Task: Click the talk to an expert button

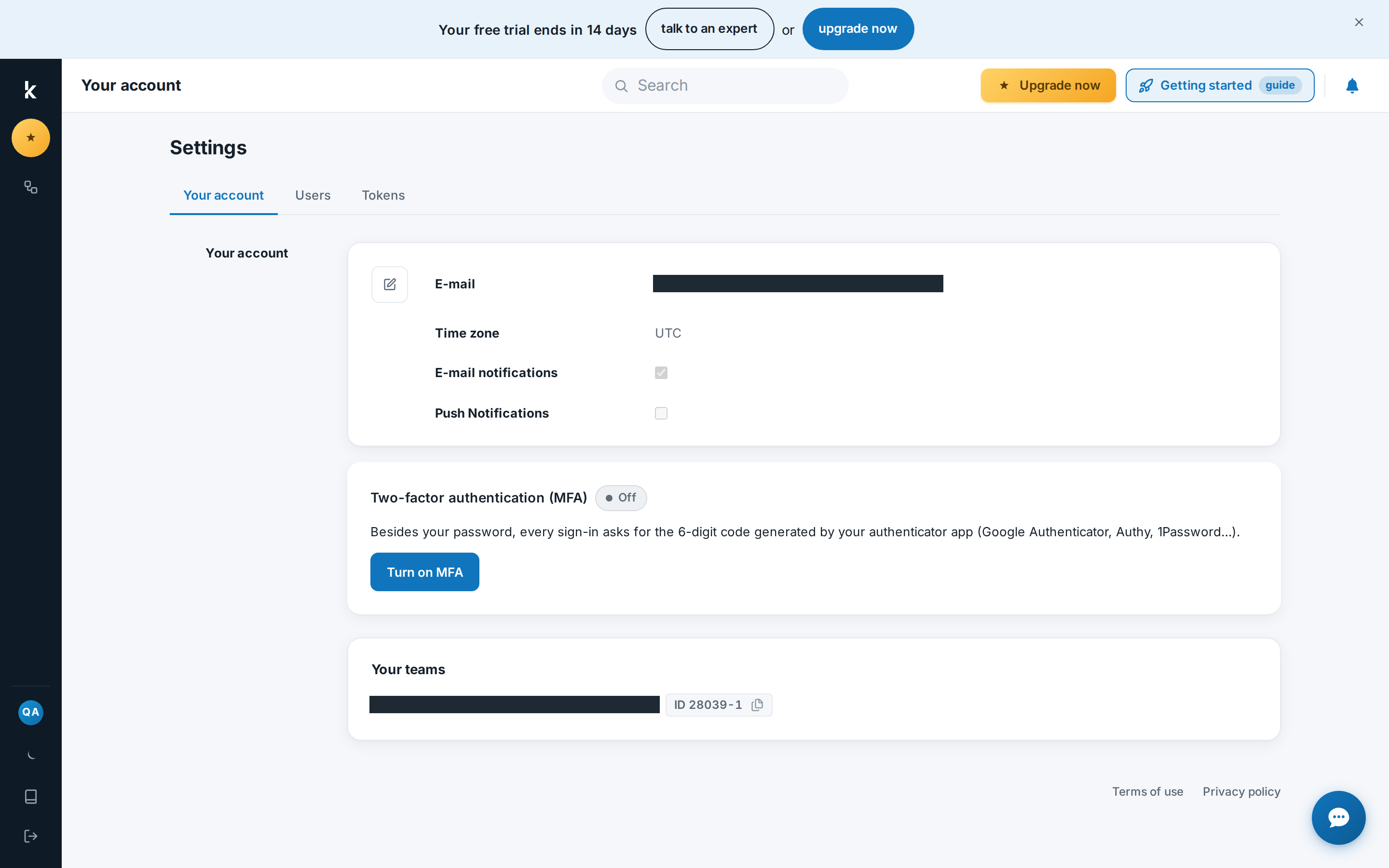Action: [x=709, y=29]
